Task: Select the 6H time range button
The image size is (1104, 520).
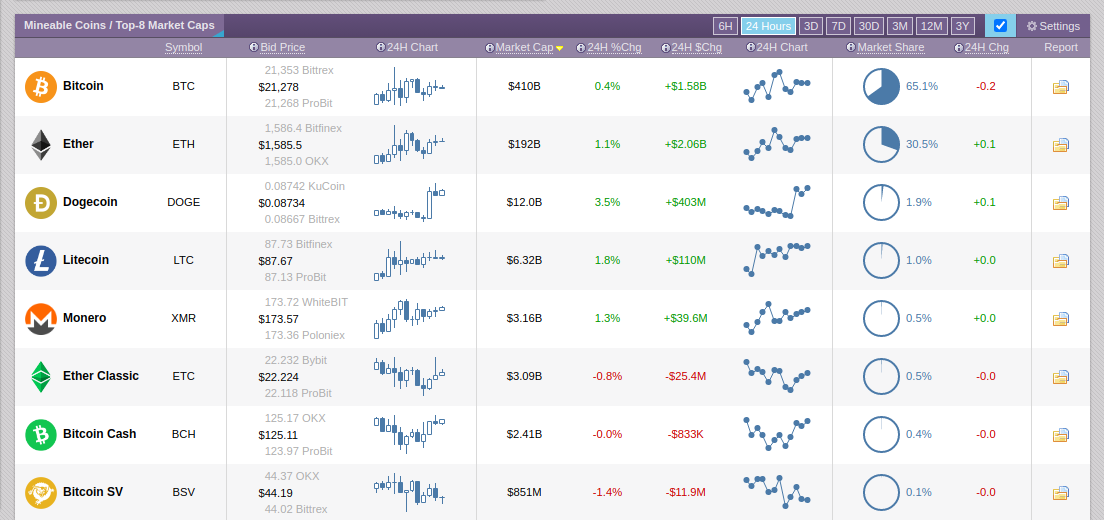Action: [x=726, y=26]
